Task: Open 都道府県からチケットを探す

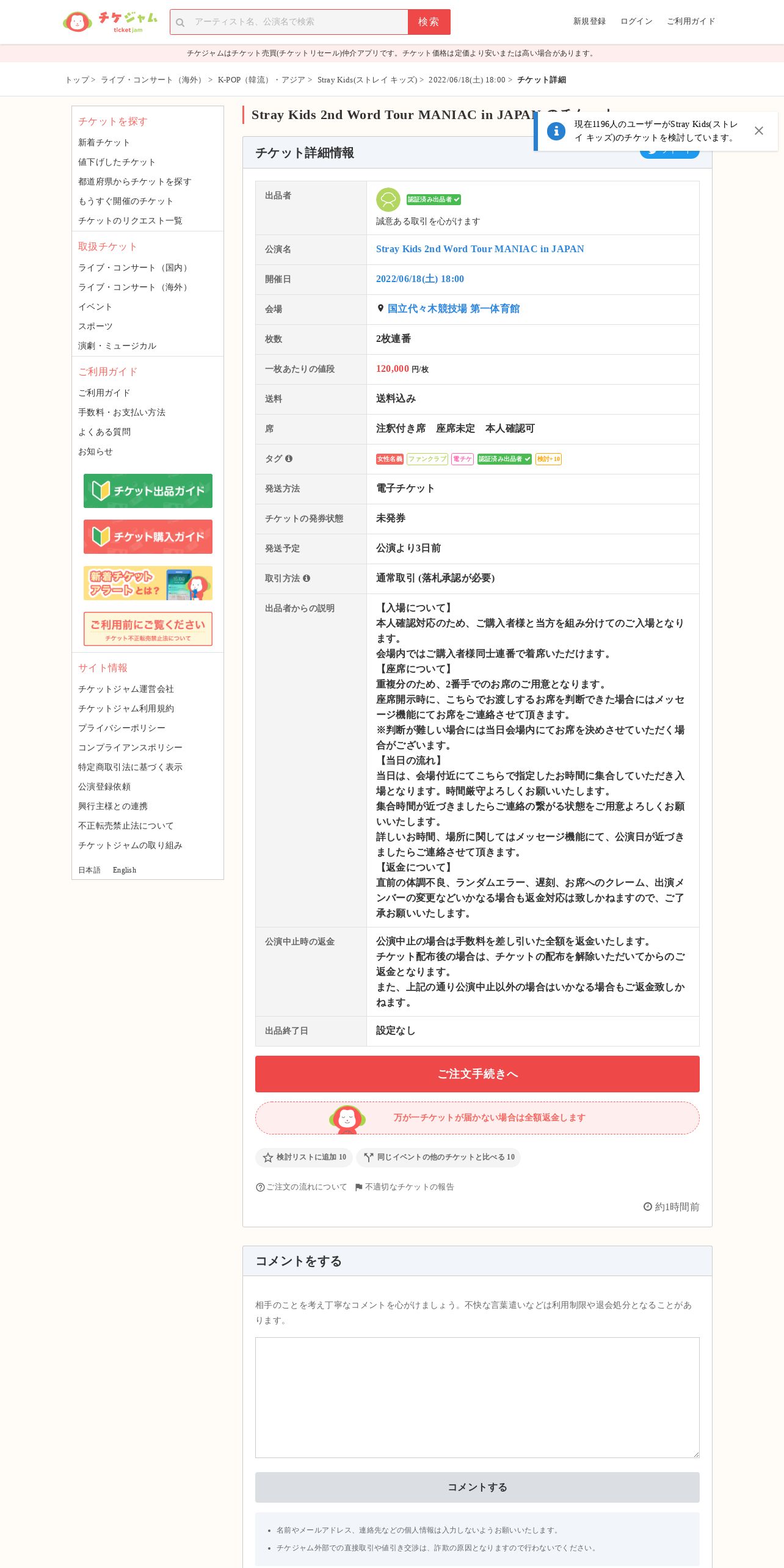Action: point(135,181)
